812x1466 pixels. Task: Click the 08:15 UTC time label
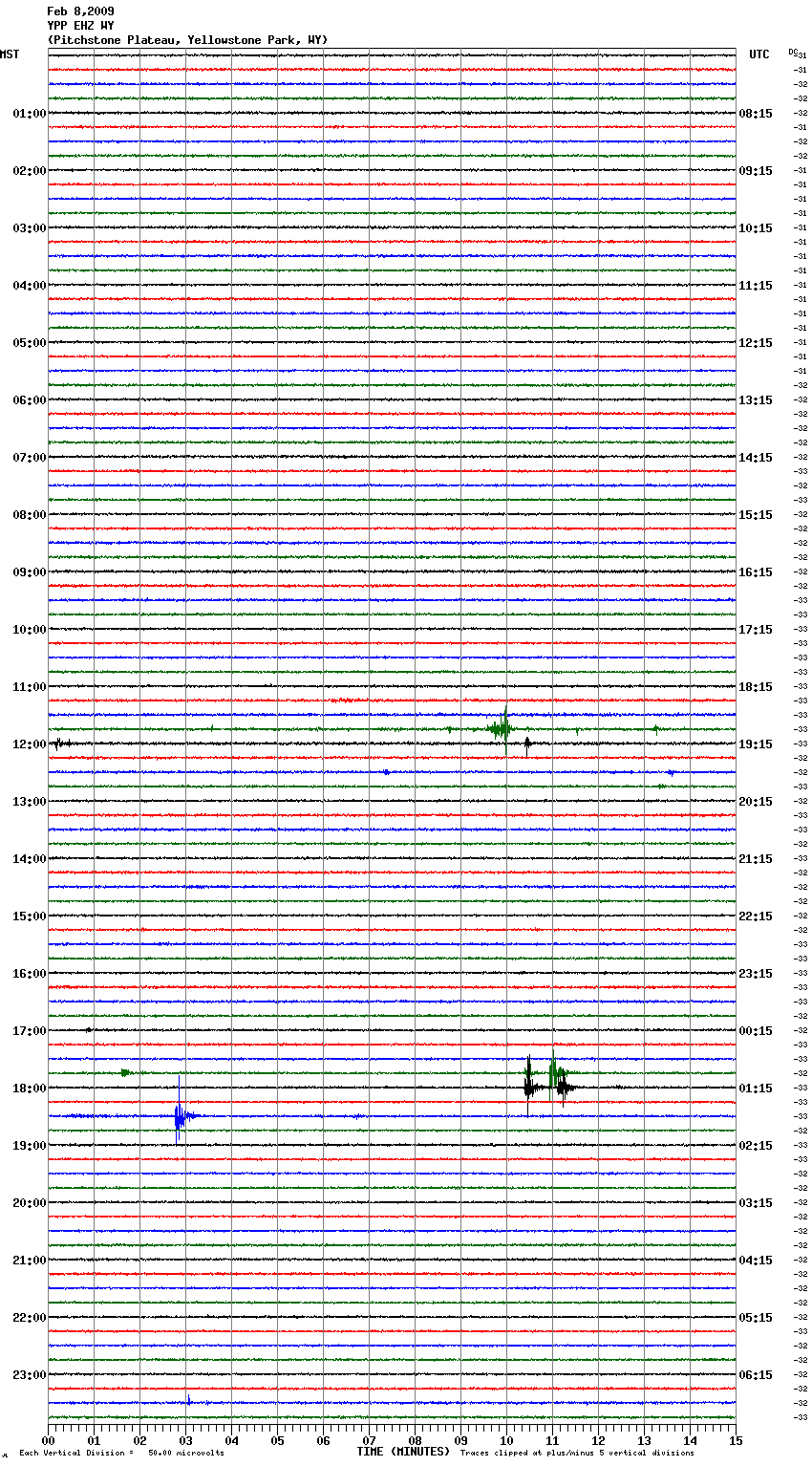756,114
